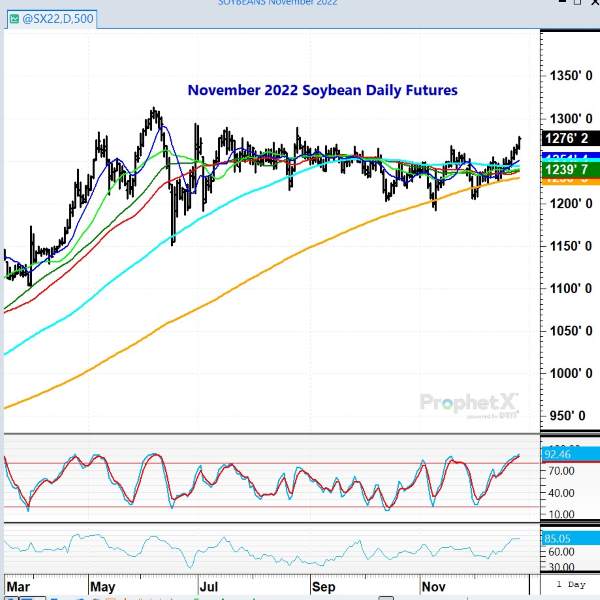Click the green chart icon on the SX22 tab
Image resolution: width=600 pixels, height=600 pixels.
click(x=15, y=19)
